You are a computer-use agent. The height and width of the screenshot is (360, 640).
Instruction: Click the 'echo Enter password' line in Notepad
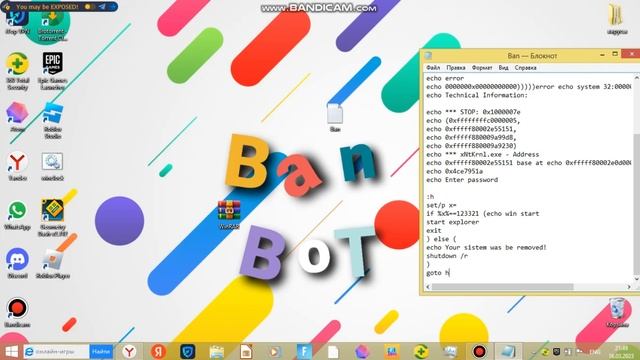click(462, 180)
